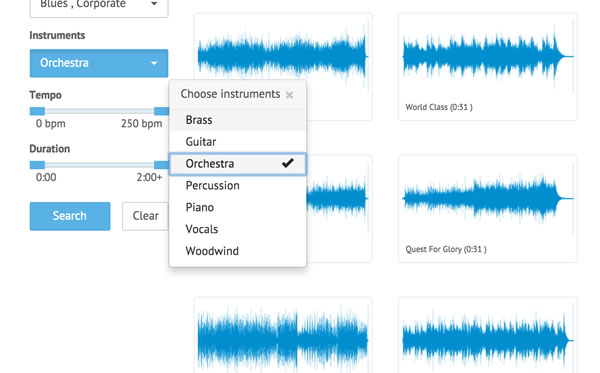Screen dimensions: 600x373
Task: Click the Instruments label
Action: [57, 36]
